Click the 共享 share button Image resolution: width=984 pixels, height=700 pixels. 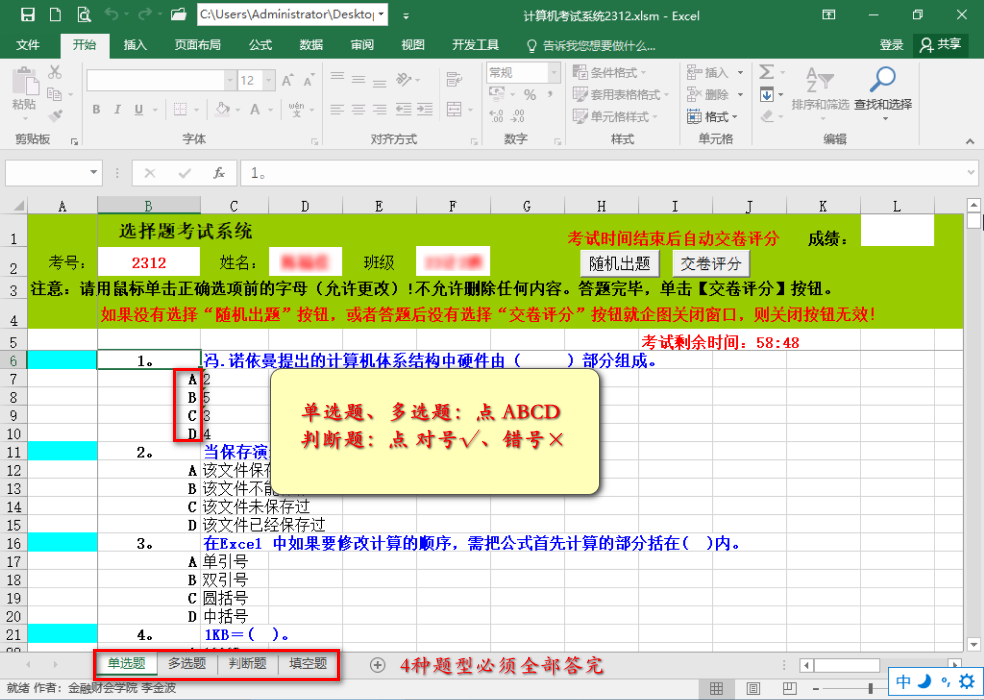coord(941,45)
